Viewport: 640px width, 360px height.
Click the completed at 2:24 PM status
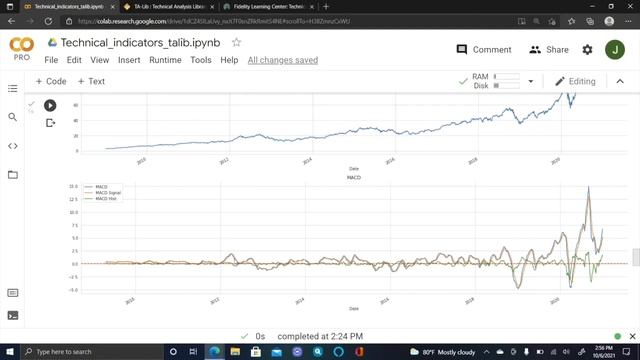[x=320, y=336]
